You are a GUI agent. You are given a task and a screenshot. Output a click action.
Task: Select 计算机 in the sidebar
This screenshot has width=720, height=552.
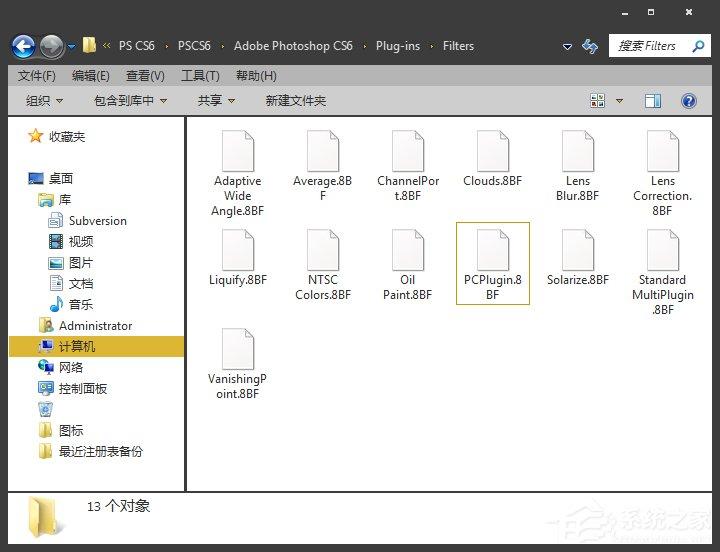[96, 346]
